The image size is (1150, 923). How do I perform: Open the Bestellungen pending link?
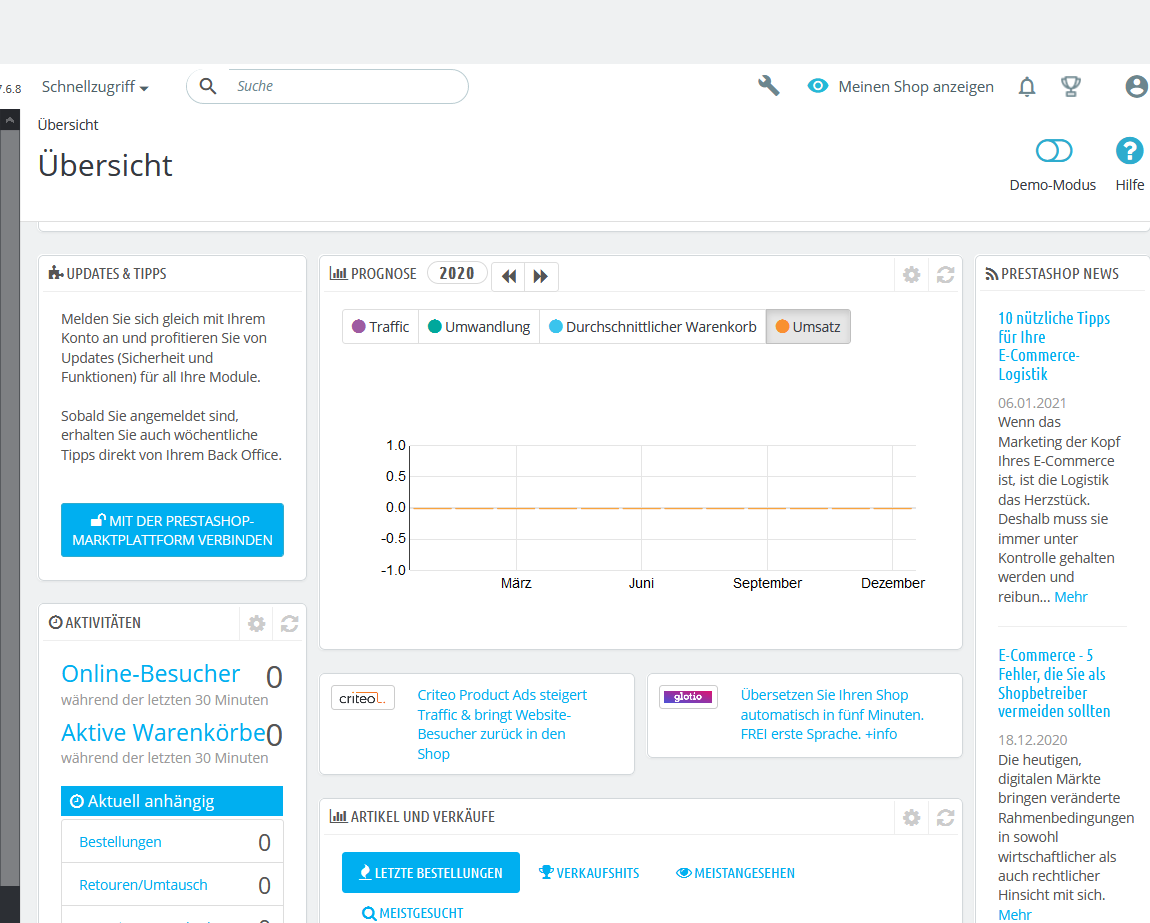(x=120, y=842)
